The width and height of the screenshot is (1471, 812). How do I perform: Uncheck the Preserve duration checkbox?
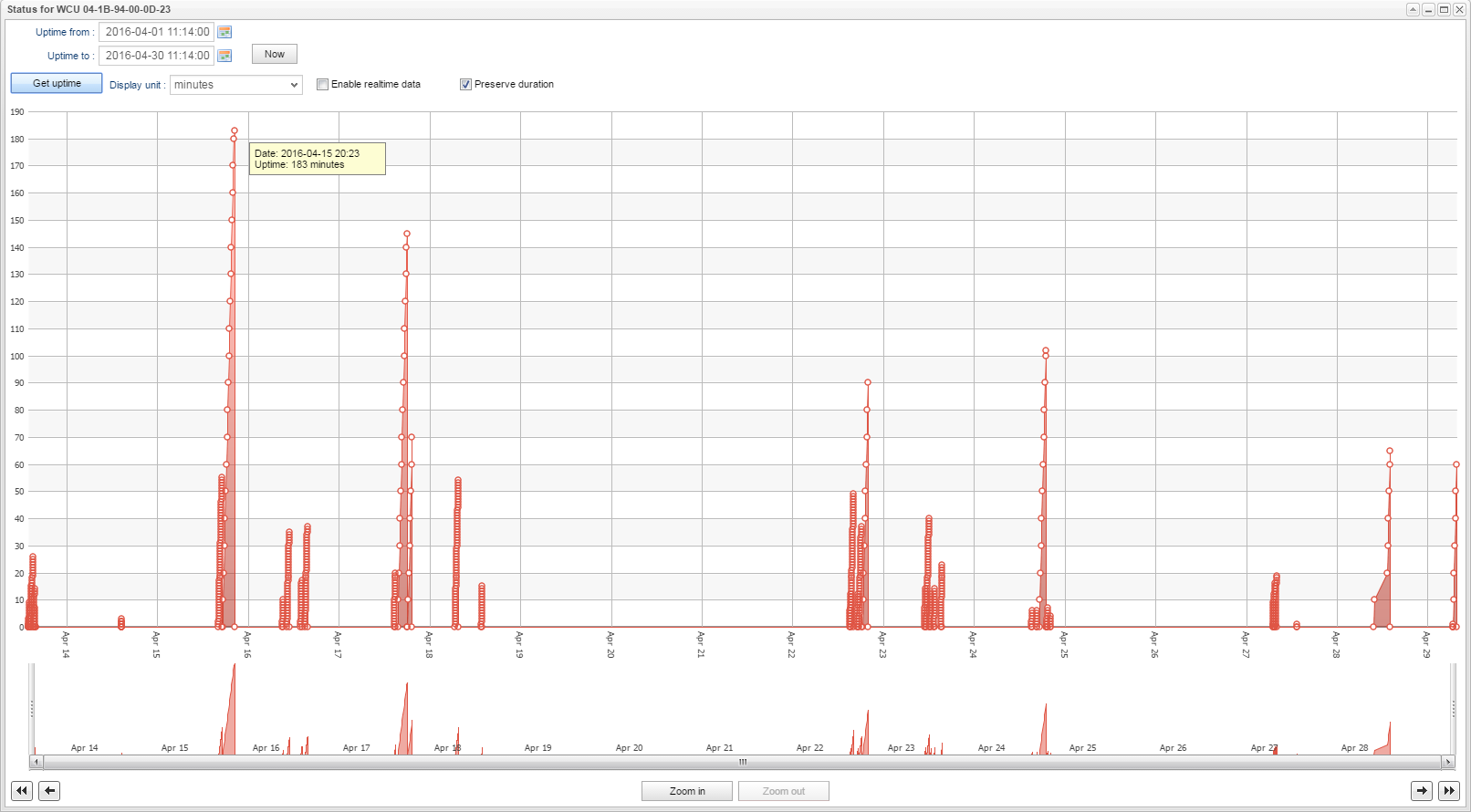point(465,85)
